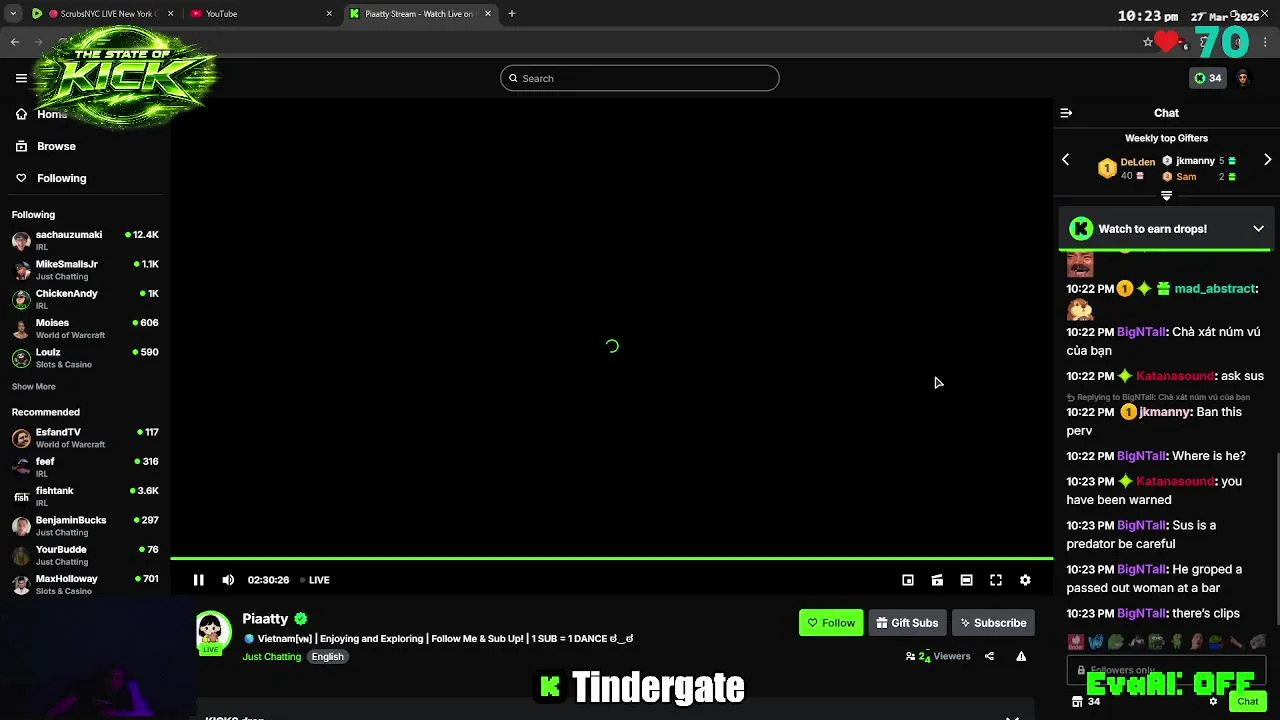Screen dimensions: 1280x720
Task: Open fishtank recommended channel
Action: (x=85, y=497)
